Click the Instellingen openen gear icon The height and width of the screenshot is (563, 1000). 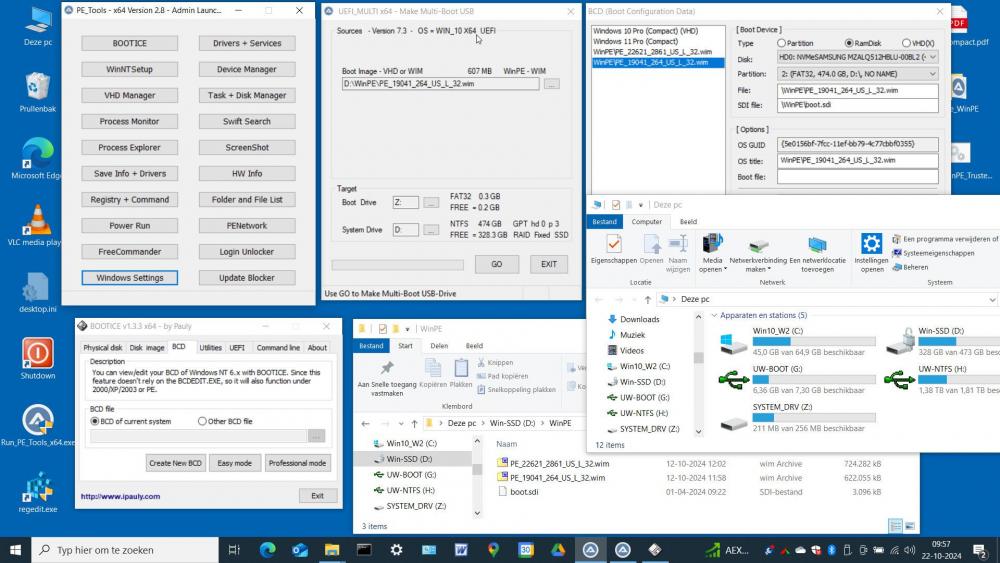pyautogui.click(x=872, y=245)
